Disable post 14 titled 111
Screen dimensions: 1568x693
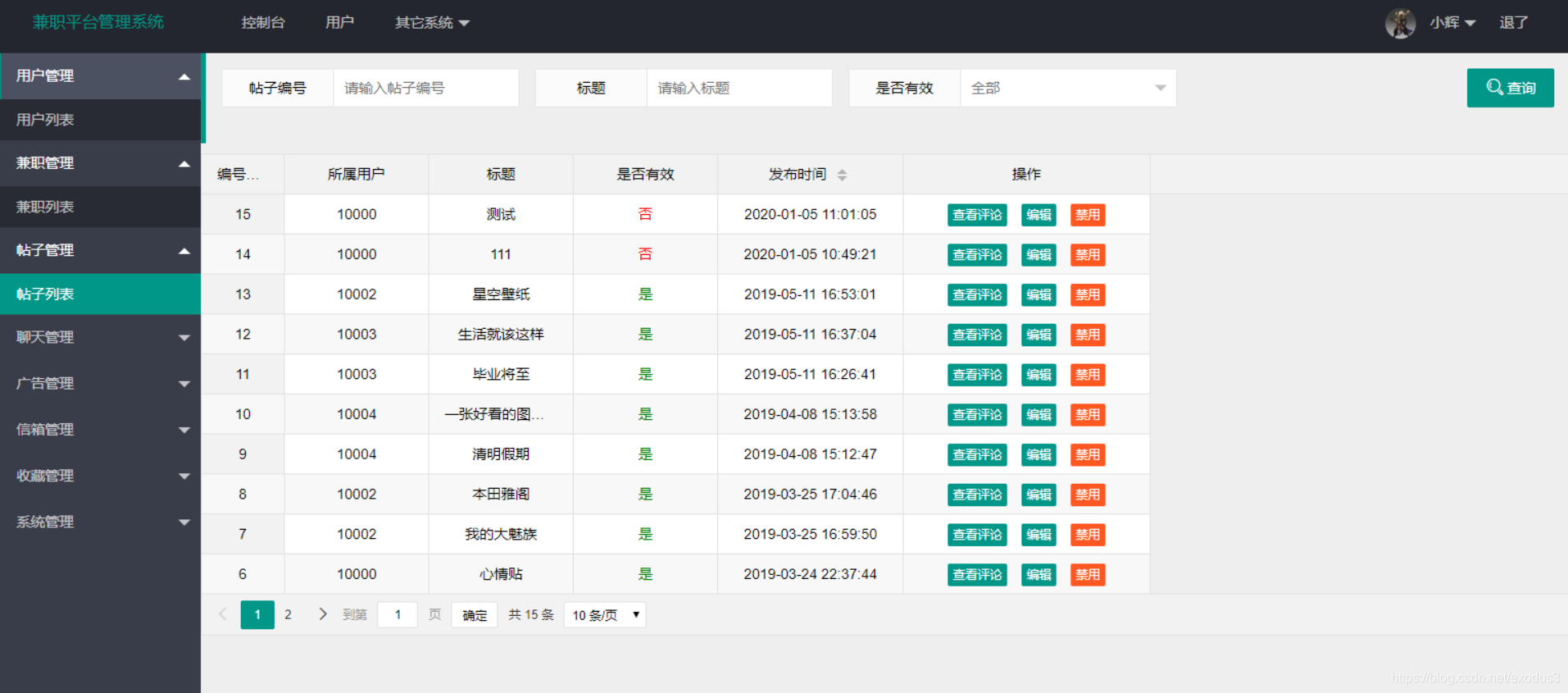[x=1088, y=255]
